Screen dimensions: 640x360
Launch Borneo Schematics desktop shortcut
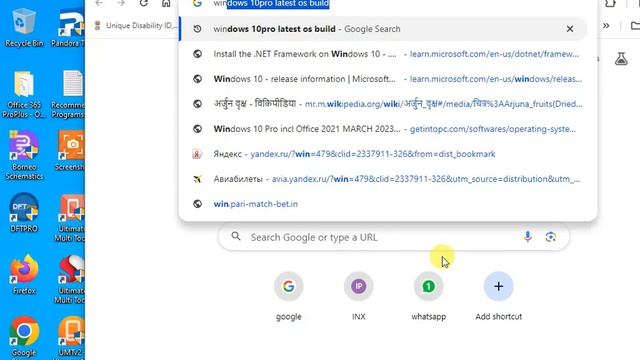(x=24, y=156)
